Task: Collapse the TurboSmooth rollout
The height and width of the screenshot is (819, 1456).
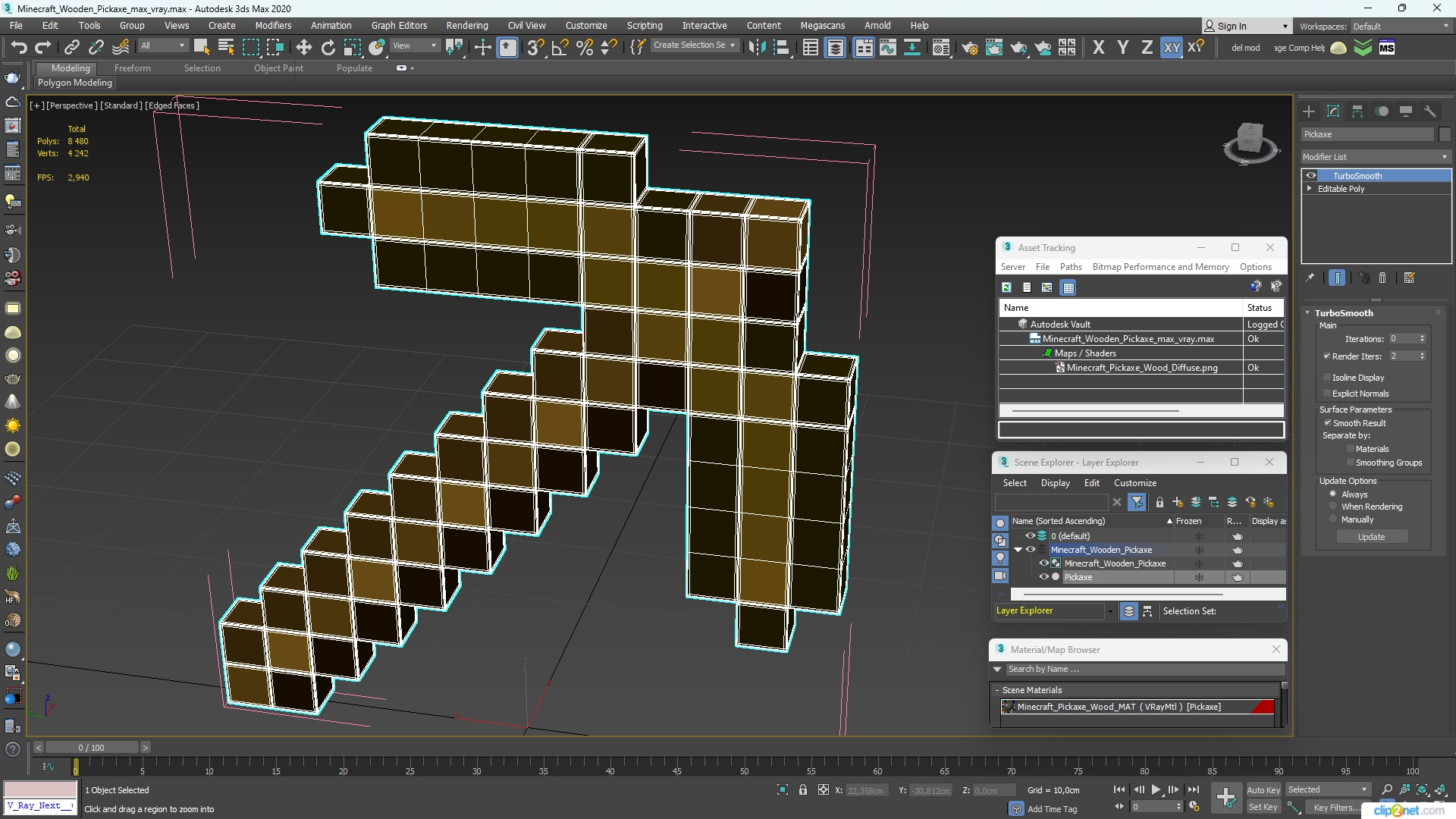Action: pos(1308,313)
